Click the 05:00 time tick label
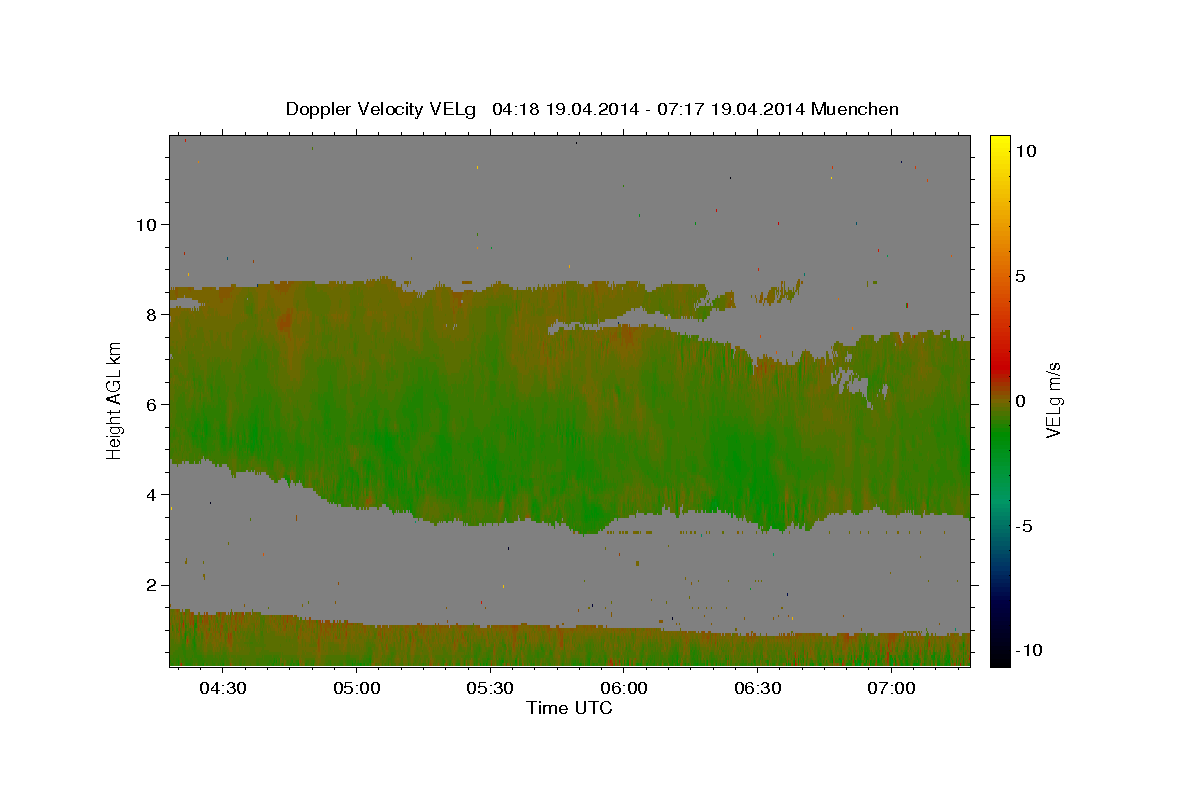Viewport: 1200px width, 800px height. click(x=356, y=688)
